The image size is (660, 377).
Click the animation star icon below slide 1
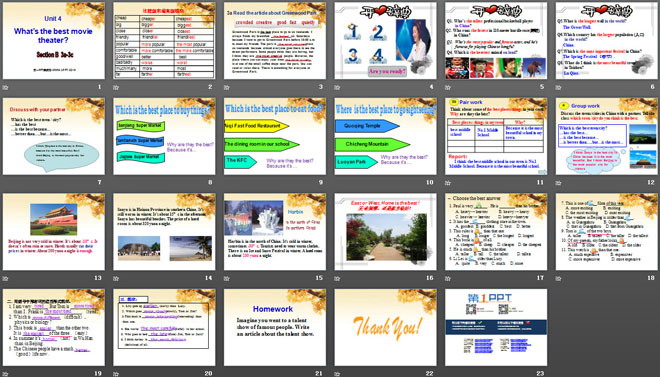(5, 88)
